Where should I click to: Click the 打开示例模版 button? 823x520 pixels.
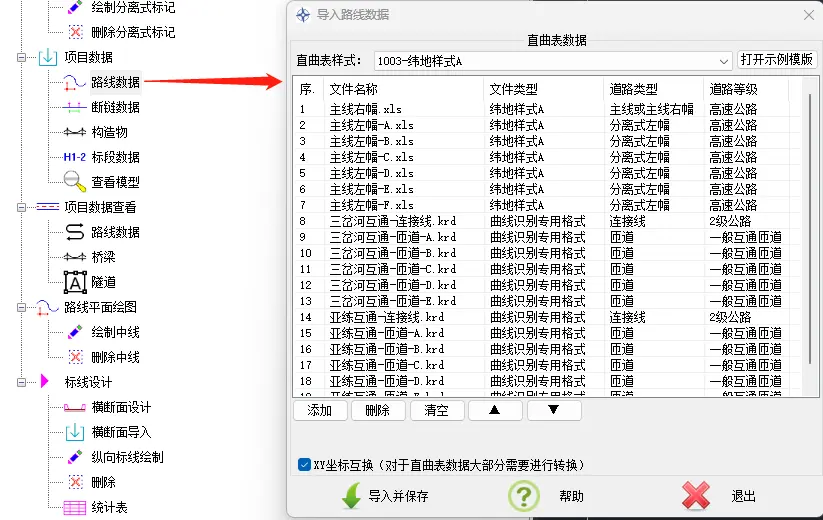pos(777,60)
